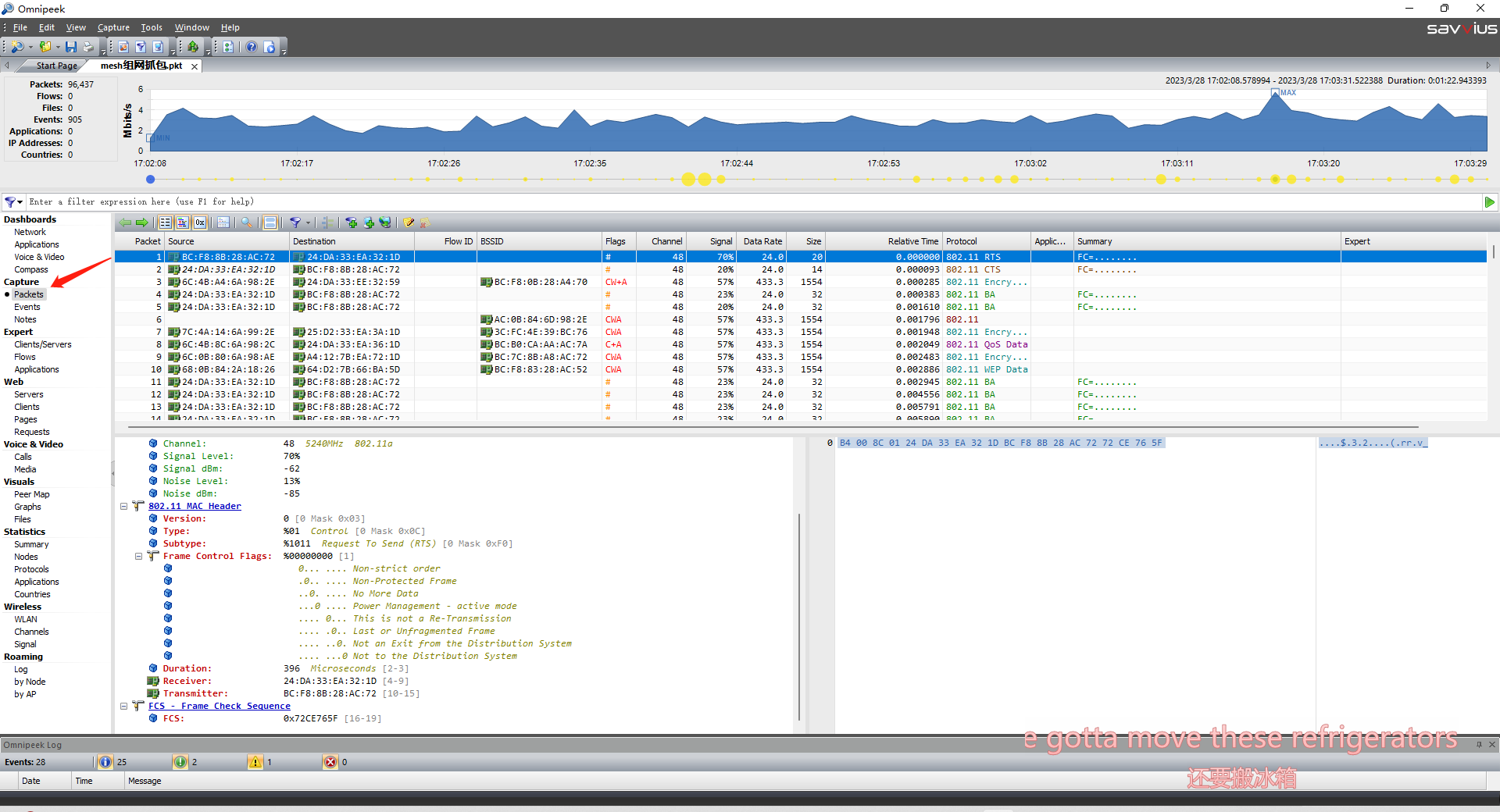Click the start page play-document icon

tap(270, 47)
